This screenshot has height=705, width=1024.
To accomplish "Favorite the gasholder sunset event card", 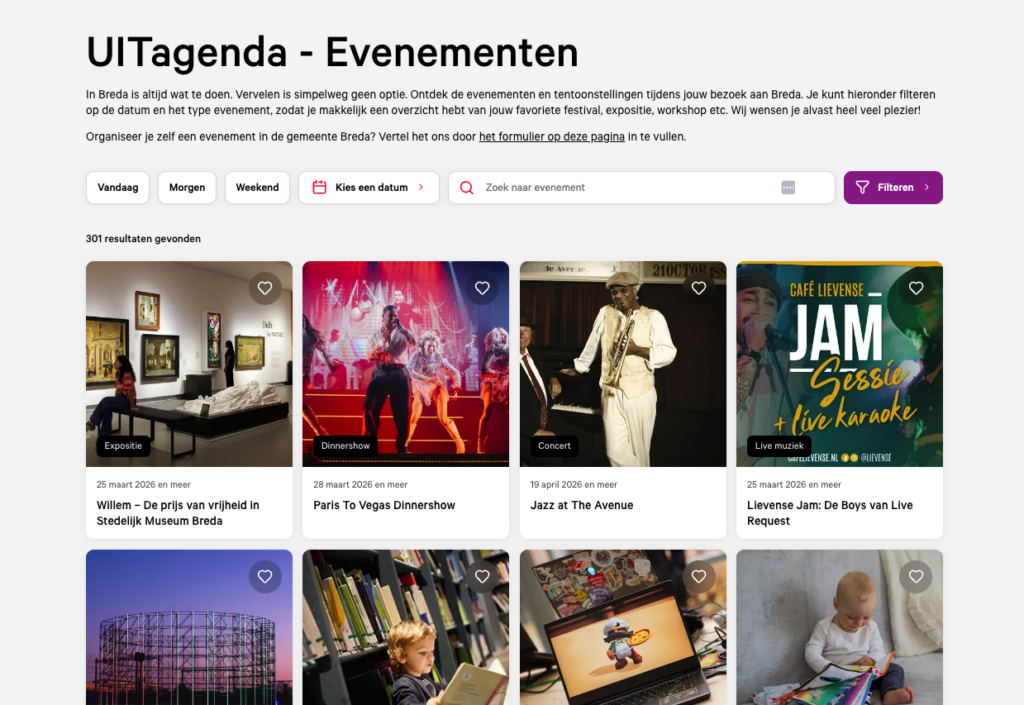I will pos(264,576).
